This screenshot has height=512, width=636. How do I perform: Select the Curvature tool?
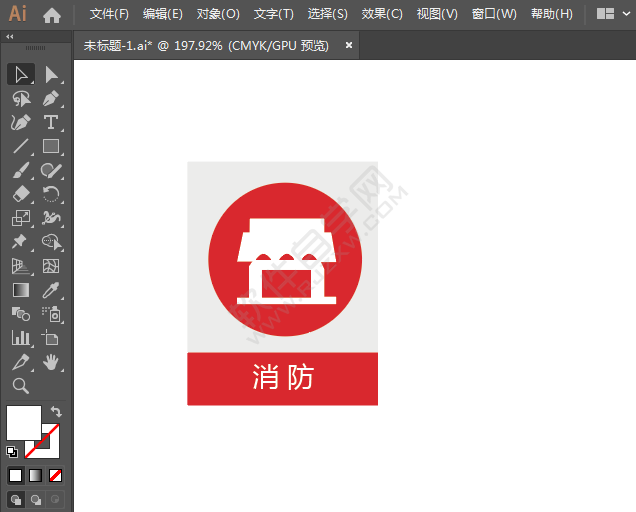21,122
